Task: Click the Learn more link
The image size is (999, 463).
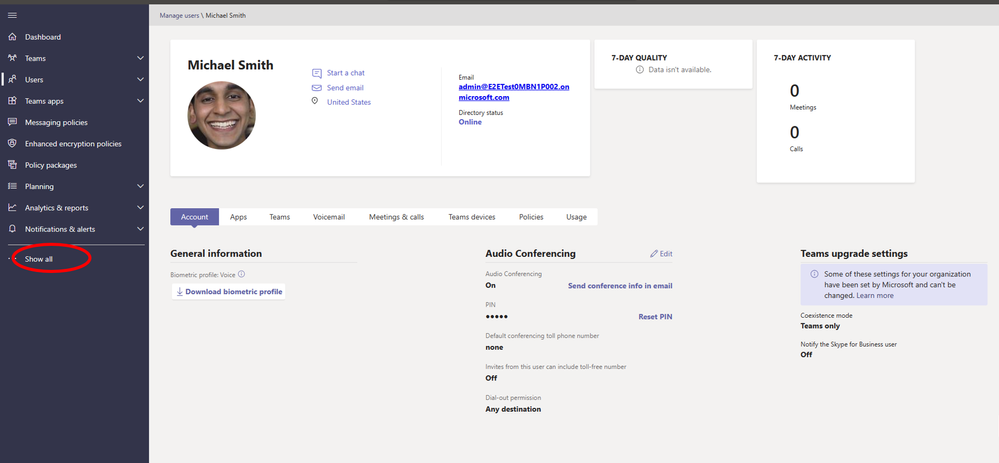Action: tap(875, 296)
